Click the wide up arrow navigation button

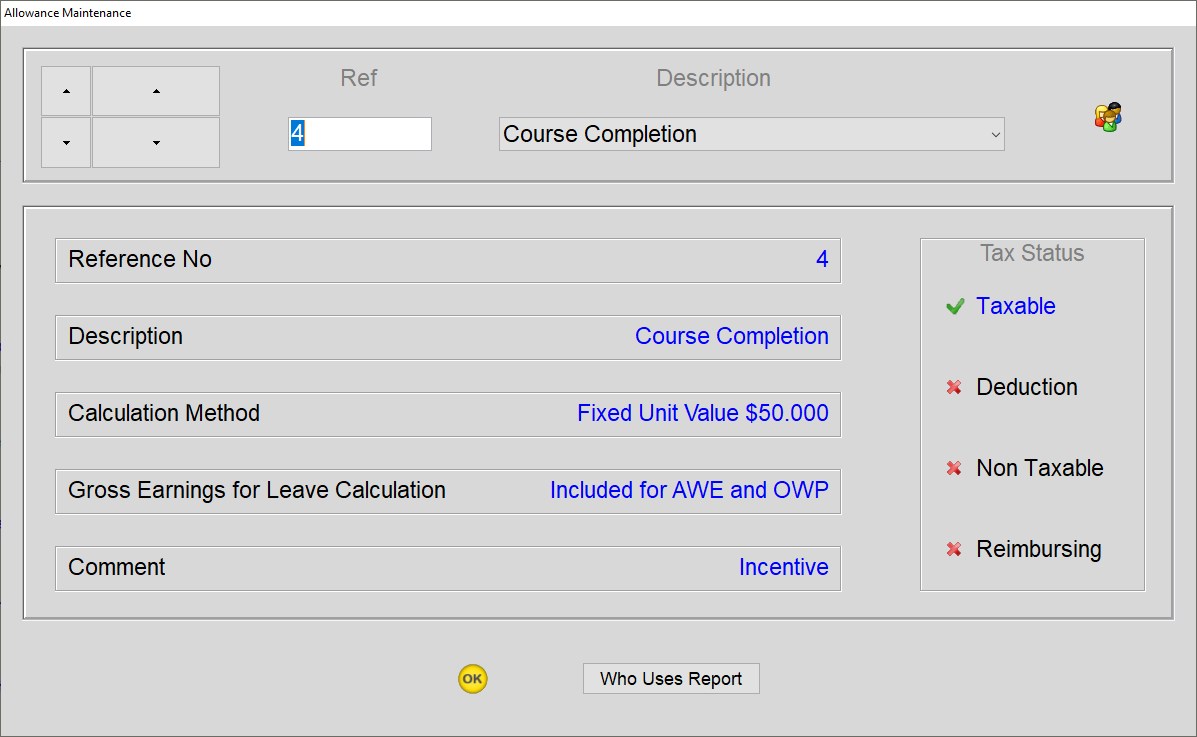(x=156, y=91)
